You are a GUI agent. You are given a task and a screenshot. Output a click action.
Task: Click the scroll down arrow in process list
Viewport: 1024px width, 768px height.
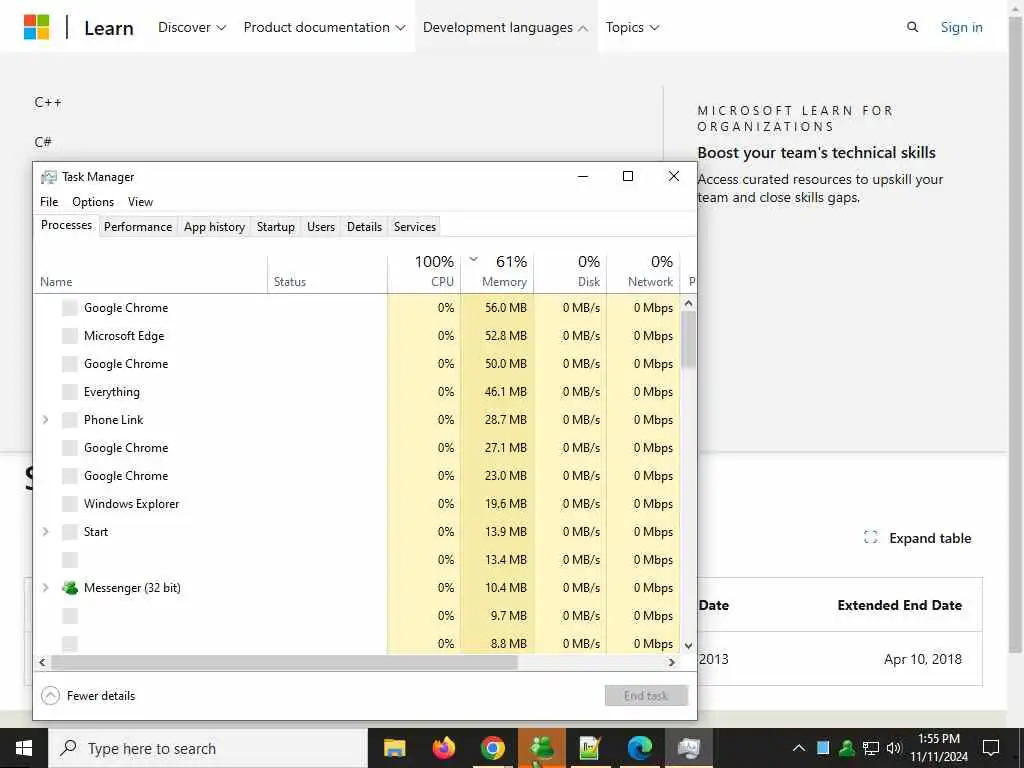pyautogui.click(x=688, y=645)
